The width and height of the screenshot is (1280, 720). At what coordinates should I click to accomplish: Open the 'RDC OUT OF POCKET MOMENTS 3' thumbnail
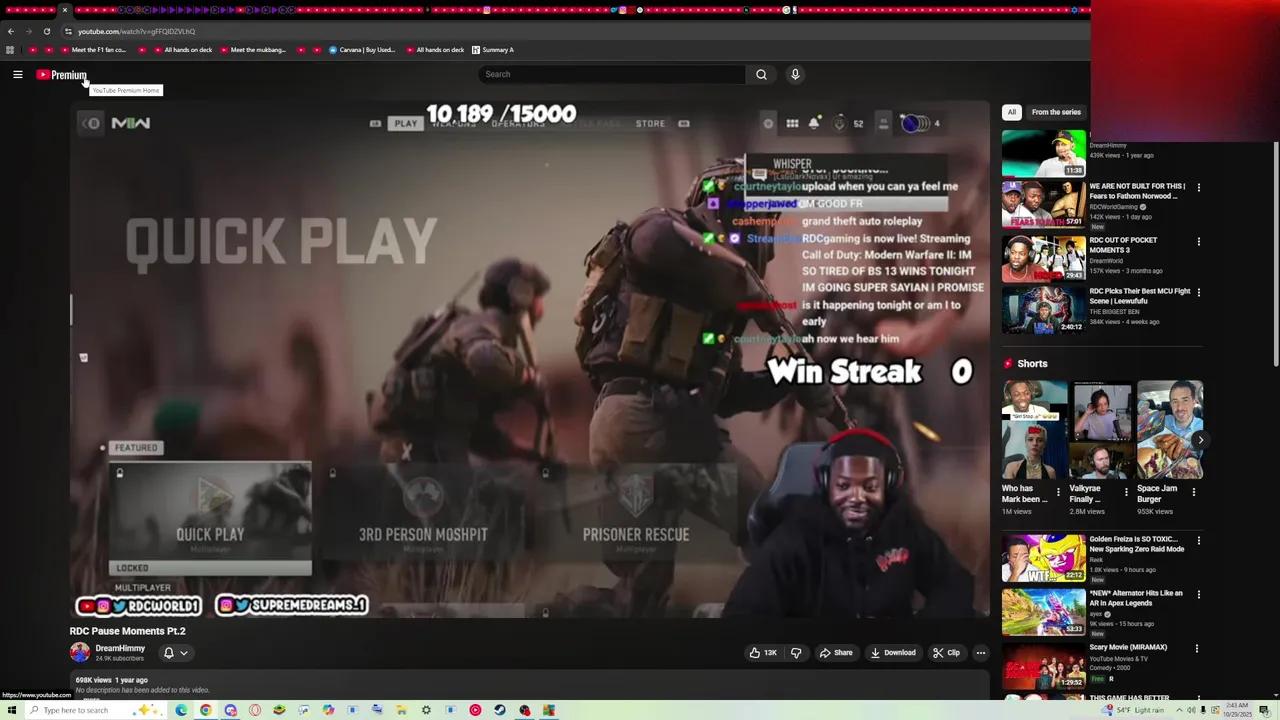[1043, 258]
